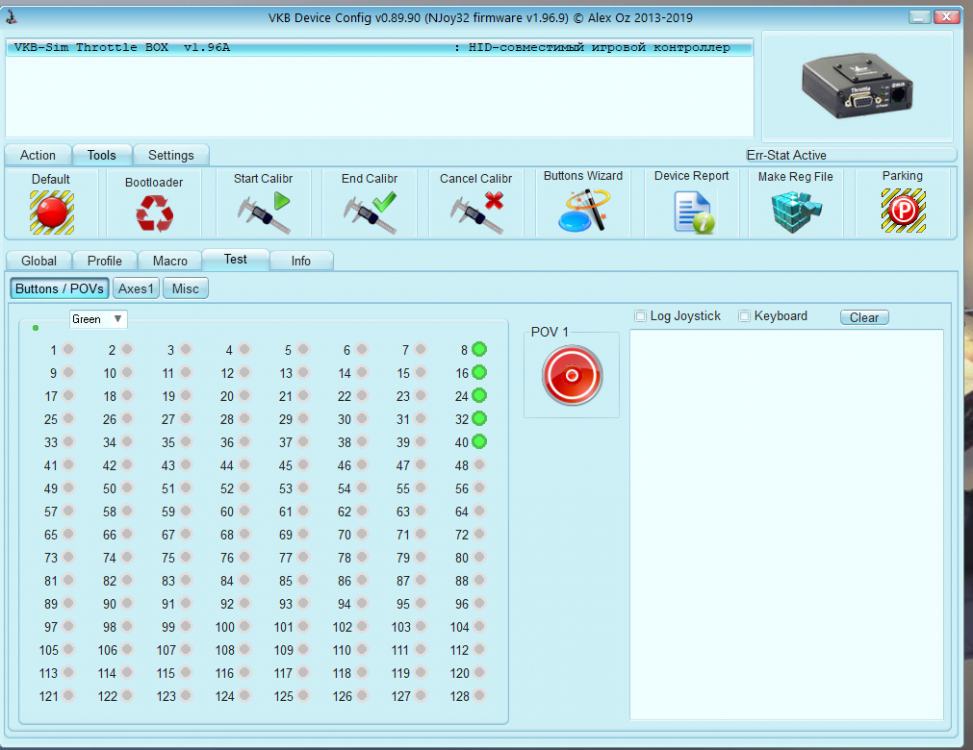Image resolution: width=973 pixels, height=750 pixels.
Task: Abort calibration via Cancel Calibr icon
Action: click(x=476, y=212)
